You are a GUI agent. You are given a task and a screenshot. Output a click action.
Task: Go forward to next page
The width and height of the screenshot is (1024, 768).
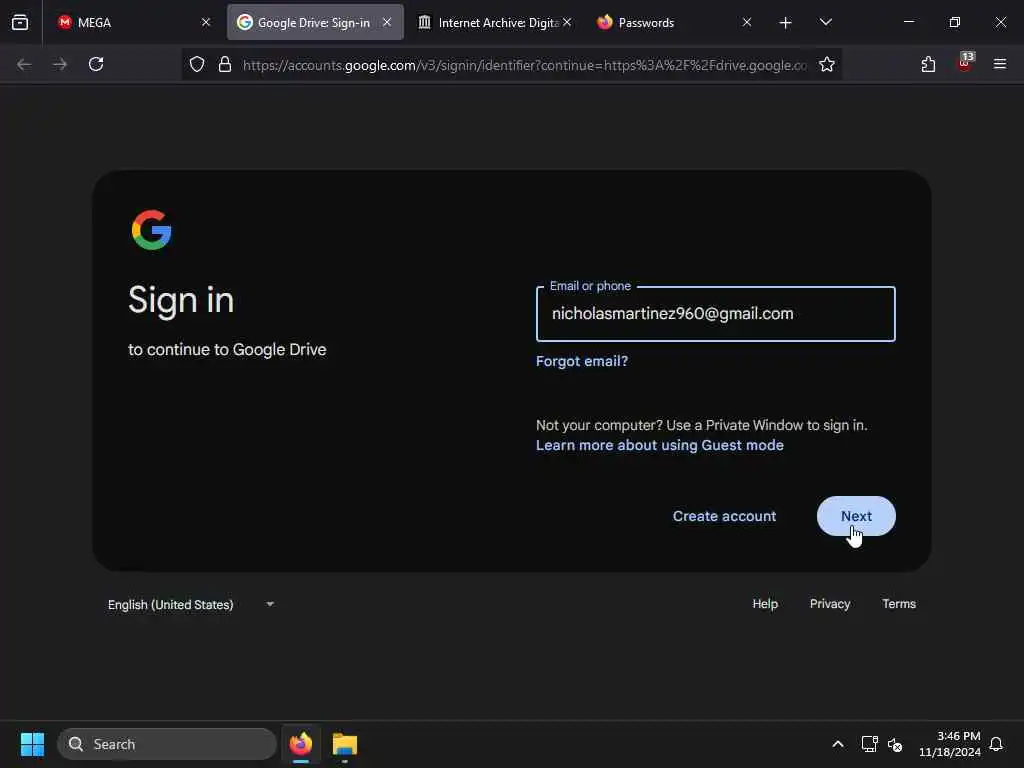click(60, 64)
